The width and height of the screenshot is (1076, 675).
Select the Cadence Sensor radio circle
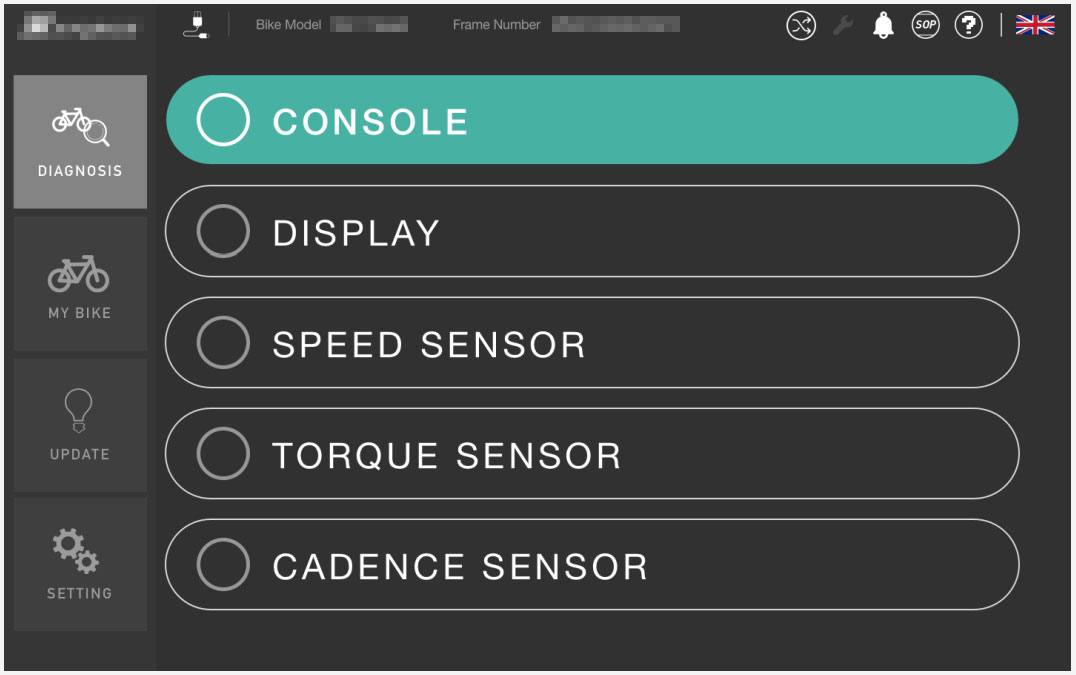[x=222, y=565]
